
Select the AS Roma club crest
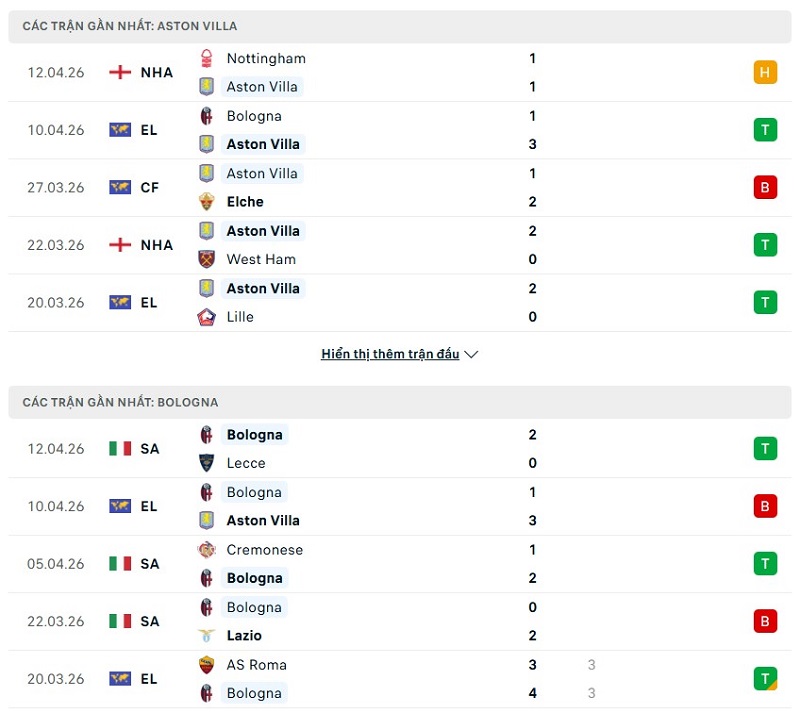[x=207, y=664]
